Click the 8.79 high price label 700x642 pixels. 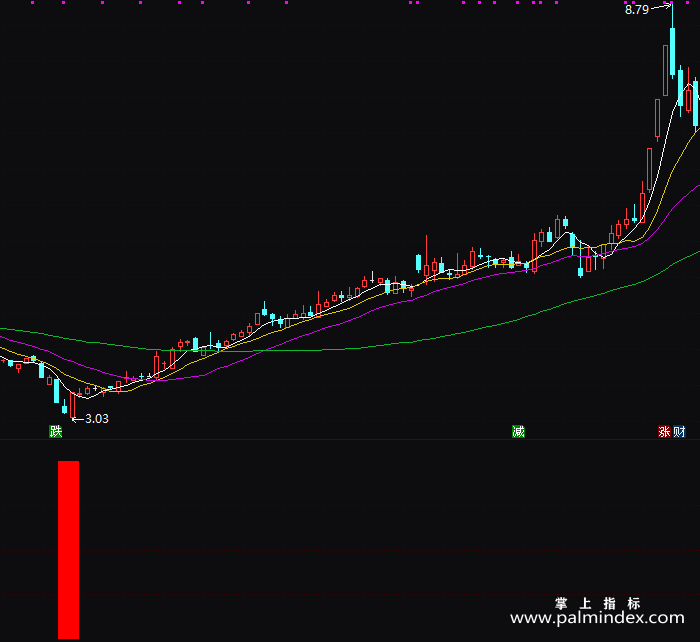[637, 10]
